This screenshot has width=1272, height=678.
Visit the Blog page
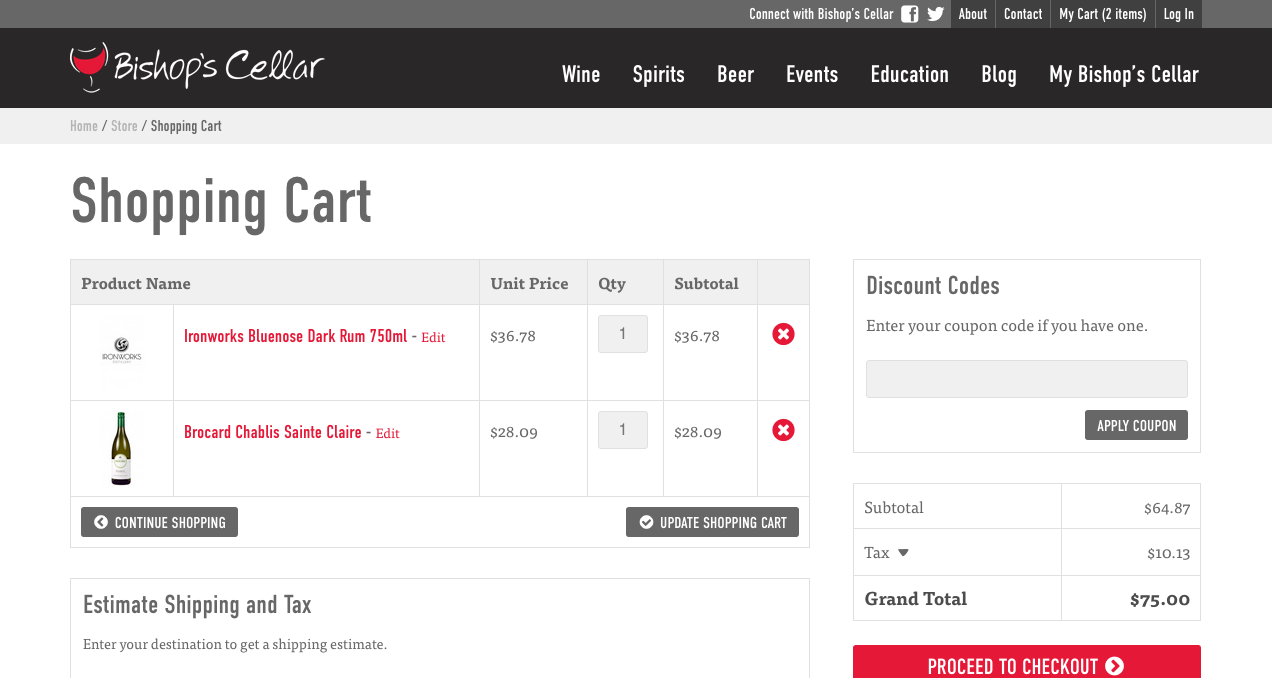(999, 74)
